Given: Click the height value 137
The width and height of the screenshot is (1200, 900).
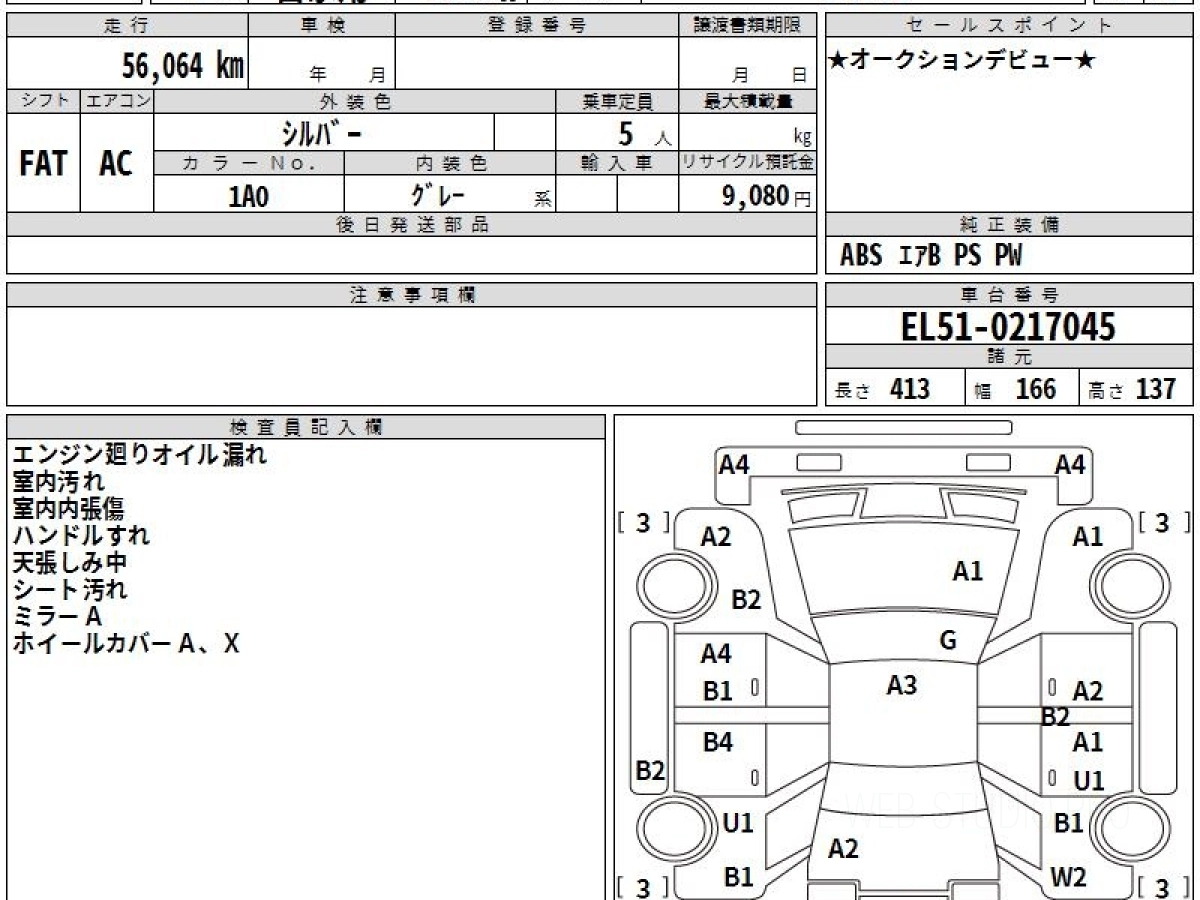Looking at the screenshot, I should [x=1156, y=389].
